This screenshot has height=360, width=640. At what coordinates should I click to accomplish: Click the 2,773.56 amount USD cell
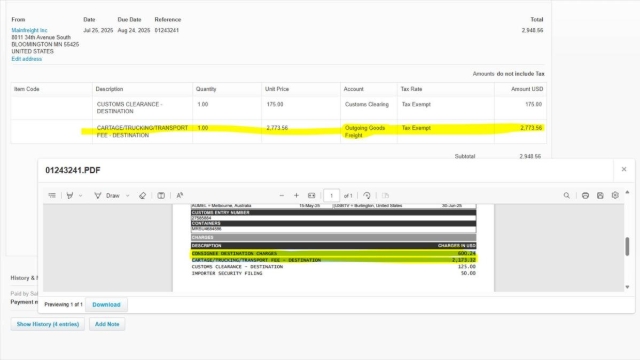(x=531, y=128)
